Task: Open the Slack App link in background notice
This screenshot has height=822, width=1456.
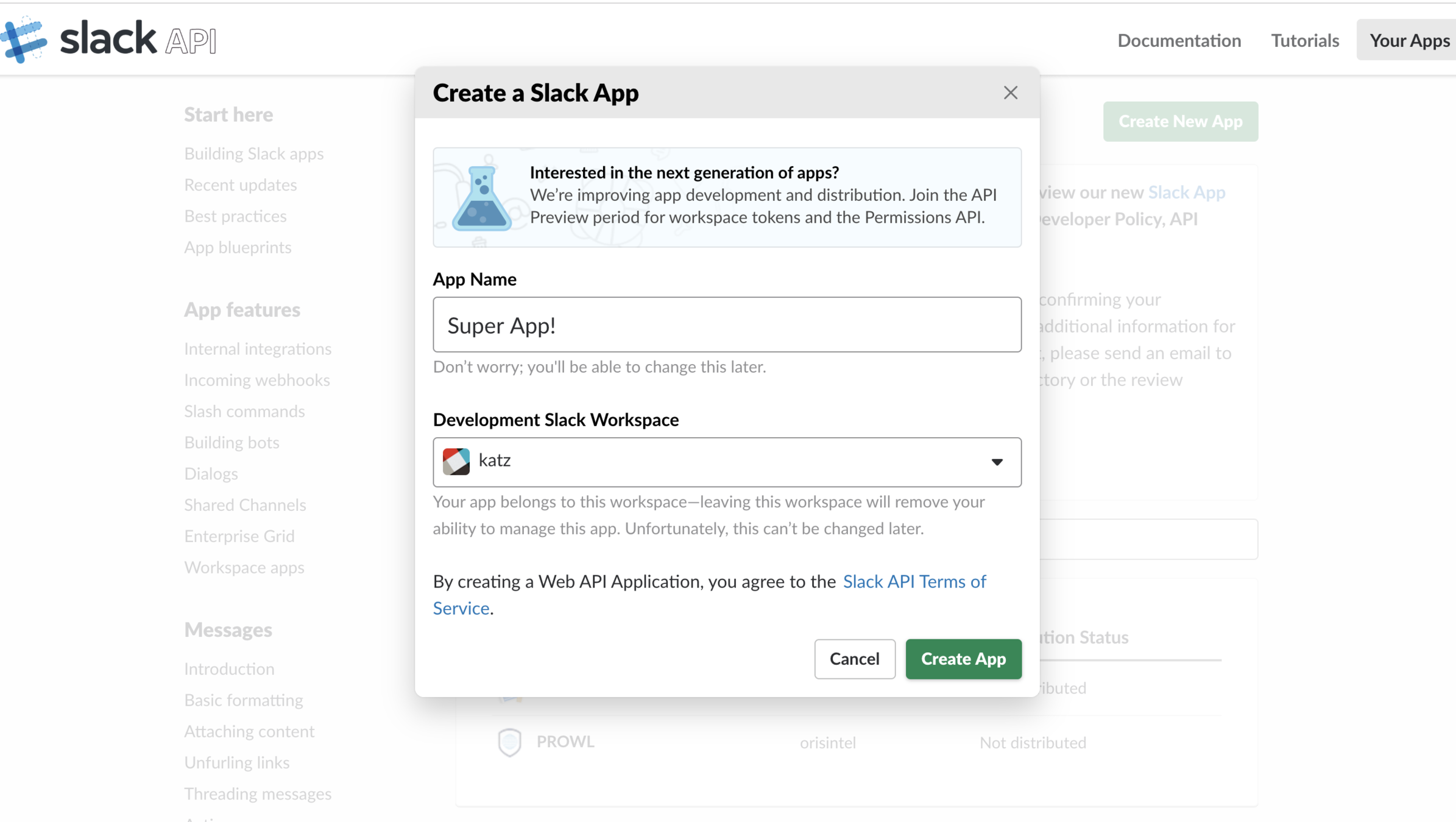Action: (1186, 192)
